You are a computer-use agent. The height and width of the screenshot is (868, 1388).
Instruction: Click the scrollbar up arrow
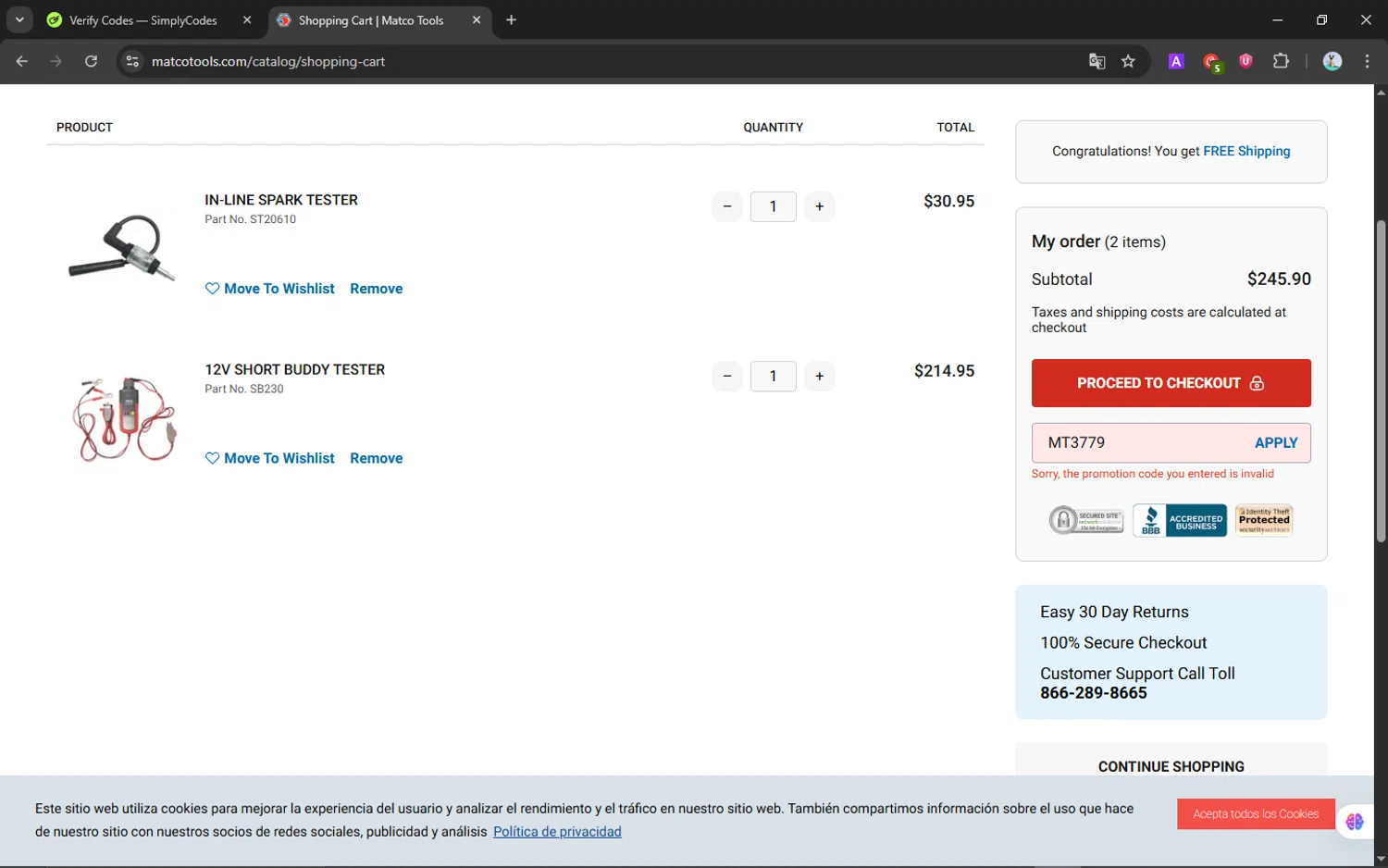click(x=1381, y=92)
